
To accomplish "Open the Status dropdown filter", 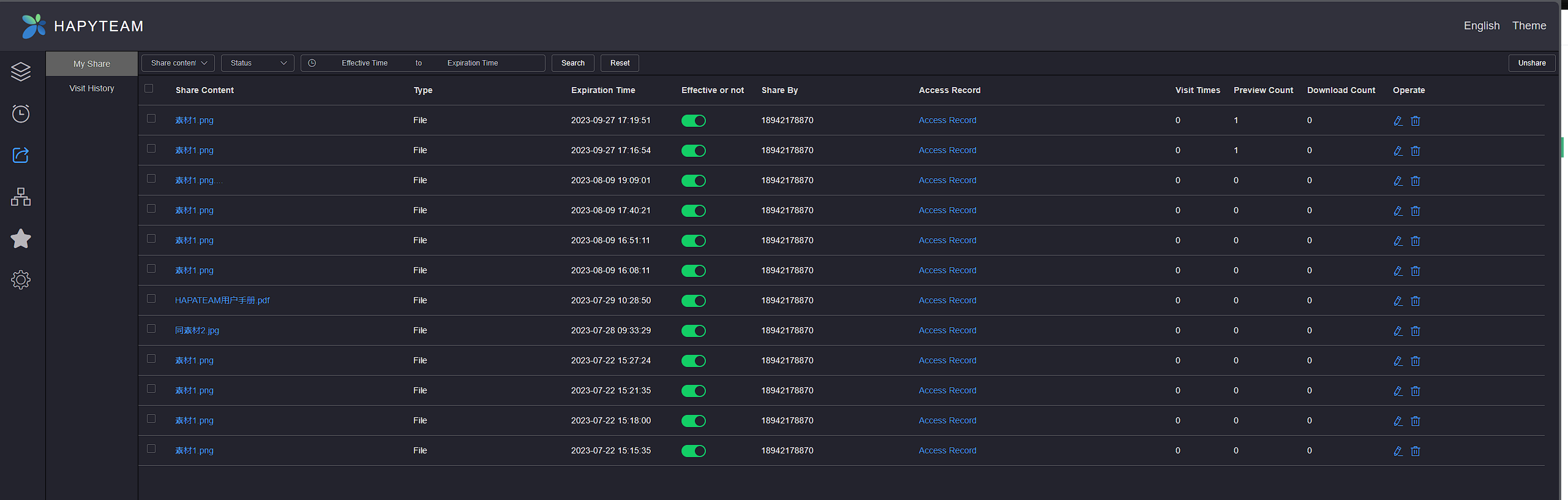I will pyautogui.click(x=258, y=63).
